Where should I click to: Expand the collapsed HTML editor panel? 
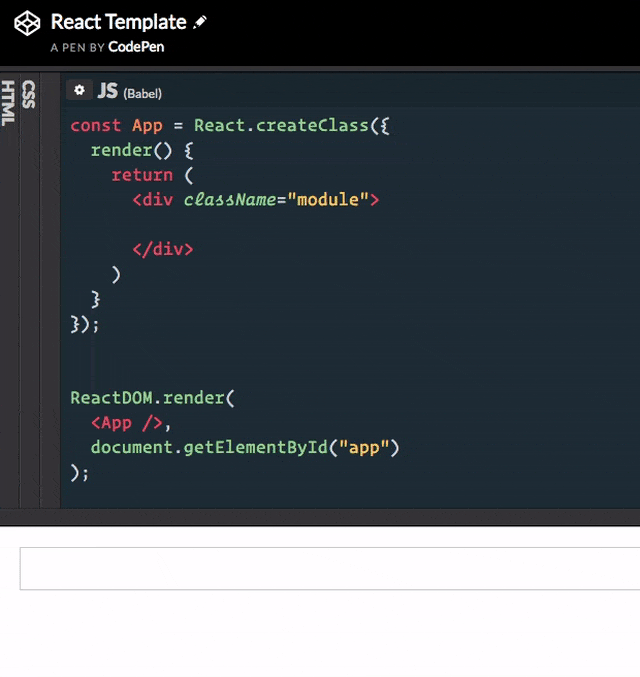(x=8, y=103)
